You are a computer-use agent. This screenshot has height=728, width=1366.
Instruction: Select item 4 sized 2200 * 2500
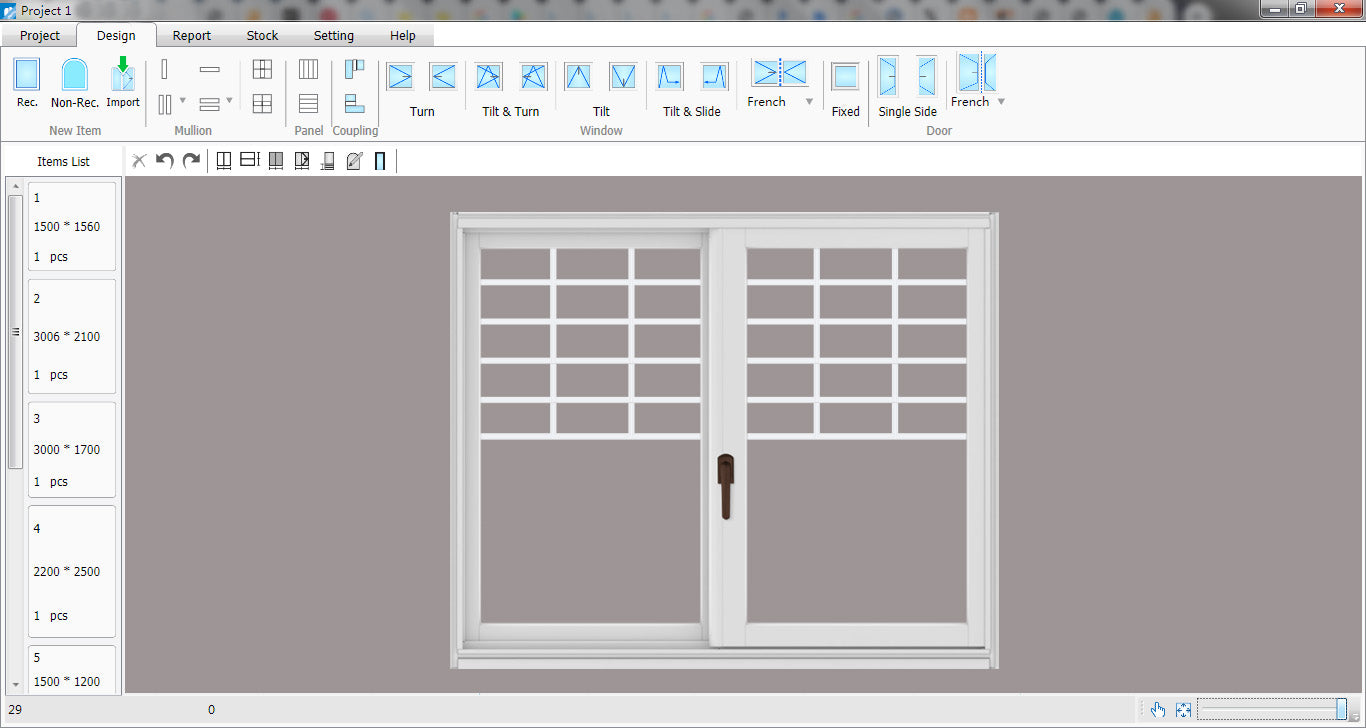[x=72, y=571]
